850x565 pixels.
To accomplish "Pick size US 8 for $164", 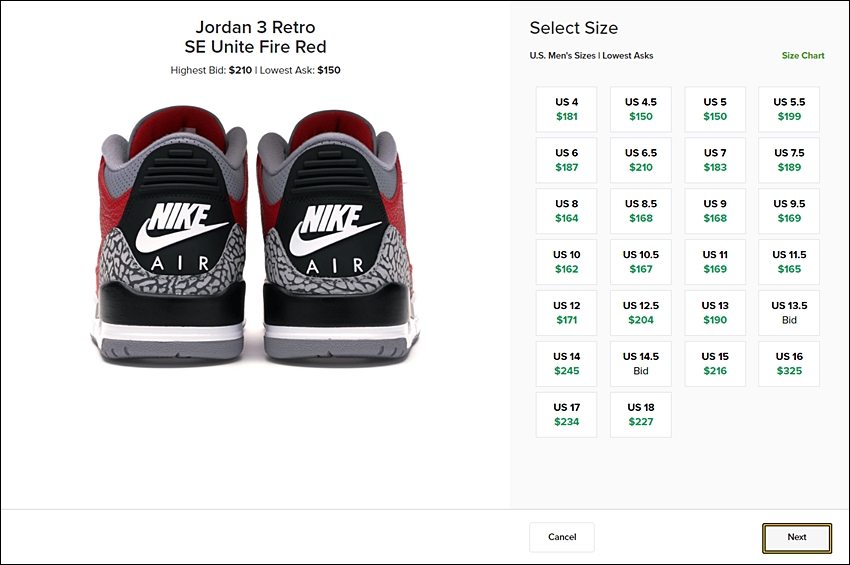I will click(566, 211).
